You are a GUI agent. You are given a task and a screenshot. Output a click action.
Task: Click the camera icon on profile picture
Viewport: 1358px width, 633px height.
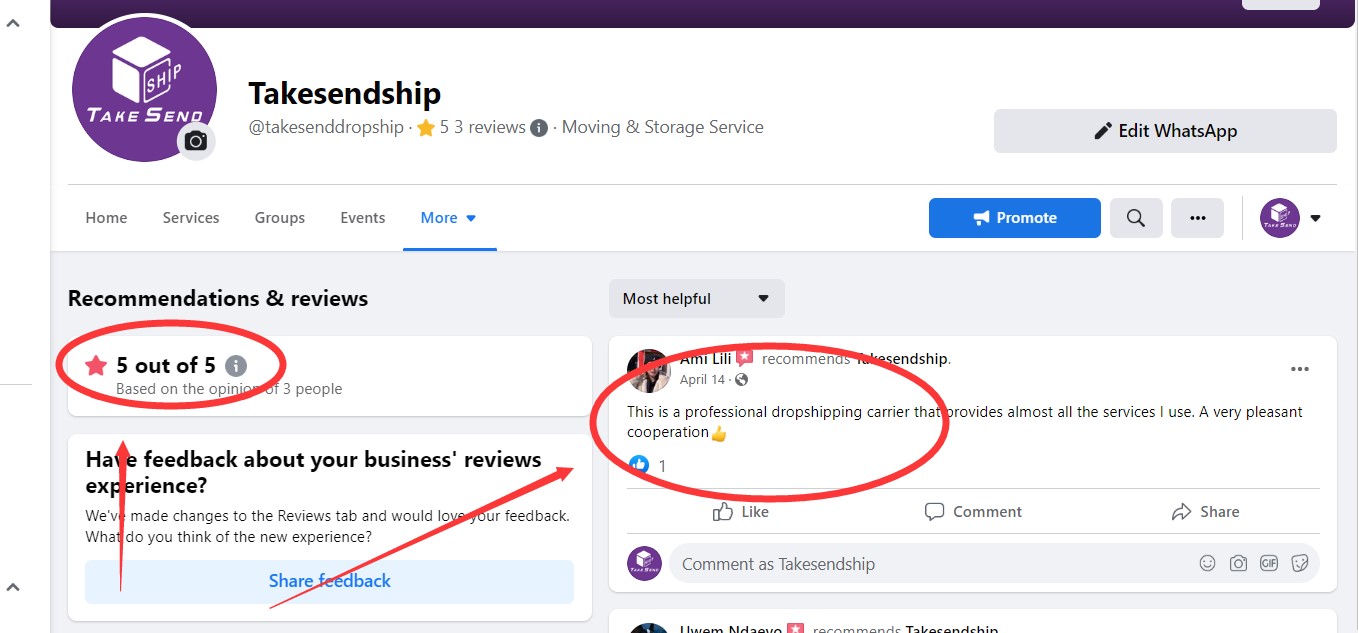tap(196, 141)
